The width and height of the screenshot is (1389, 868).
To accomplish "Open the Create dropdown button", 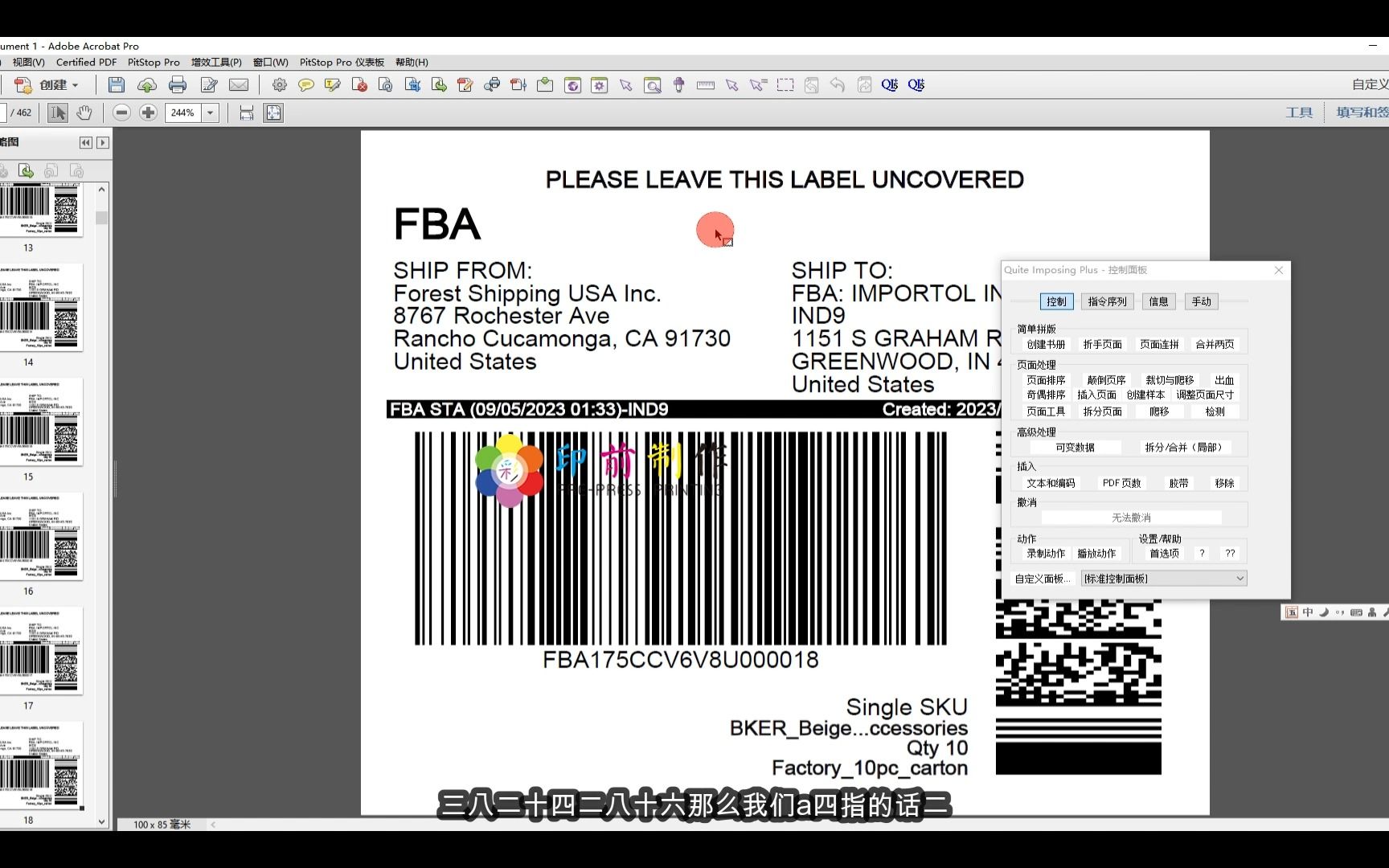I will coord(48,85).
